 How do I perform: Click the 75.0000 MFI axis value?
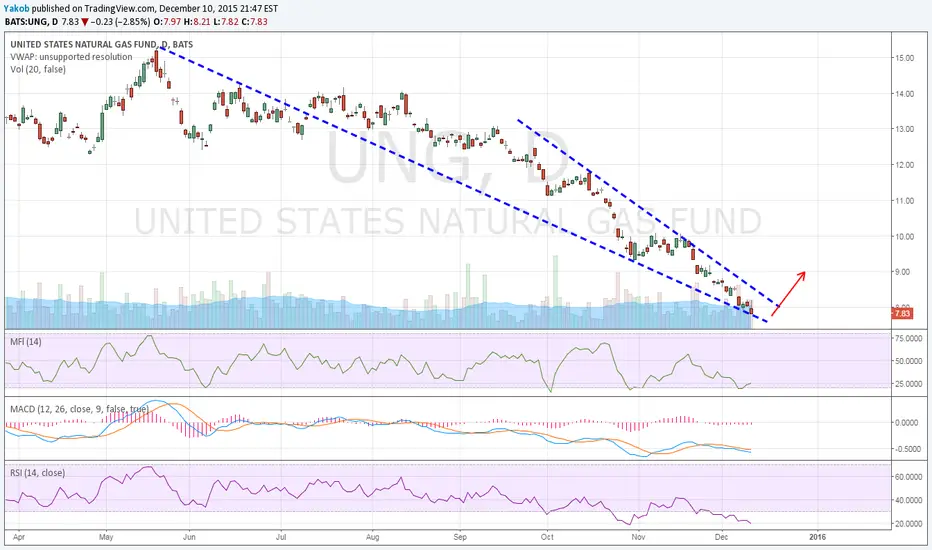[909, 338]
